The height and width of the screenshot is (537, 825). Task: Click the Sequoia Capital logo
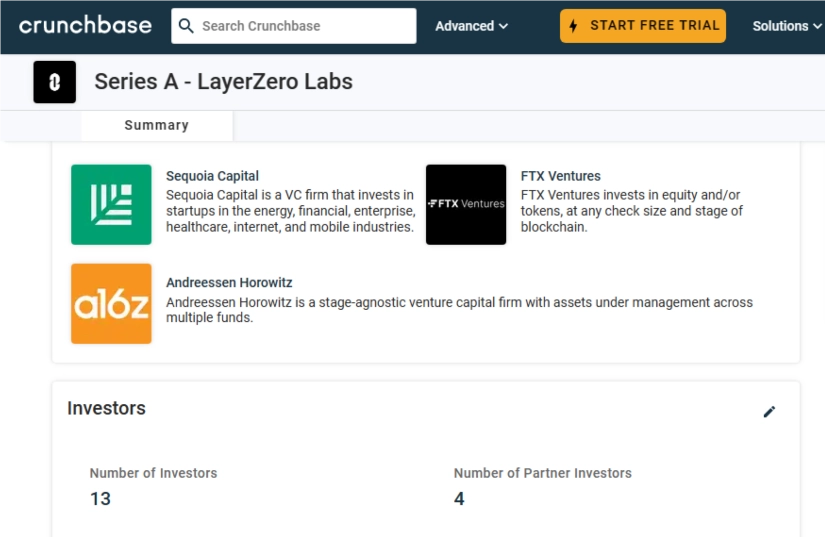(111, 204)
